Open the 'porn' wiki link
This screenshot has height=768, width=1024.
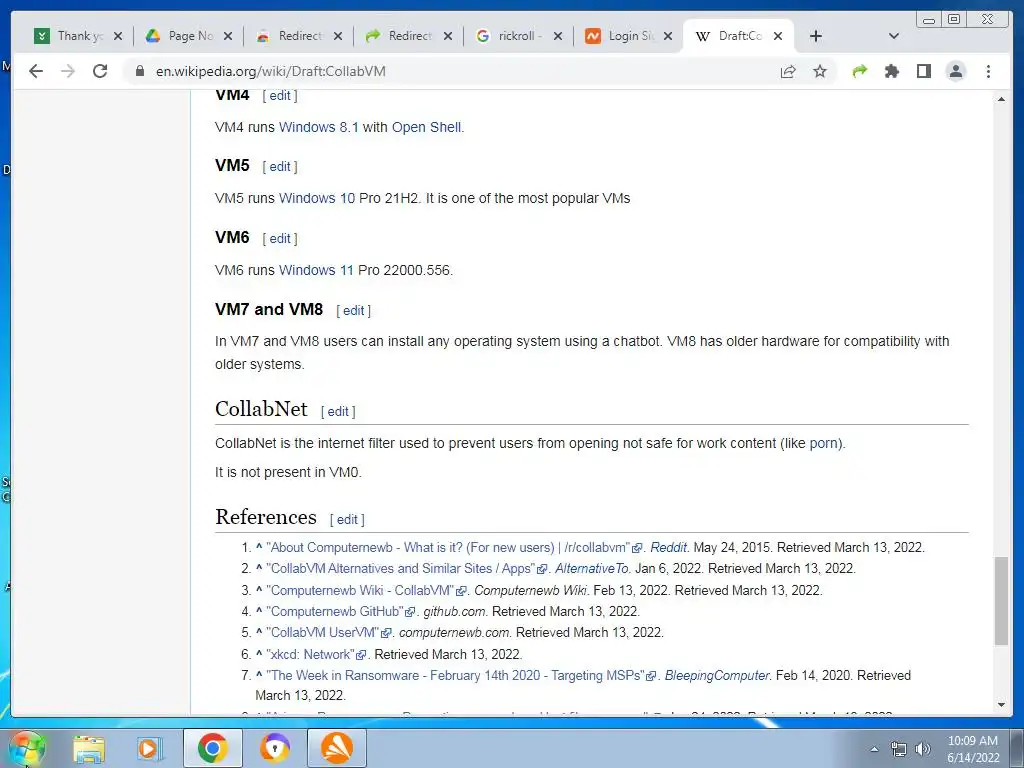(x=824, y=443)
